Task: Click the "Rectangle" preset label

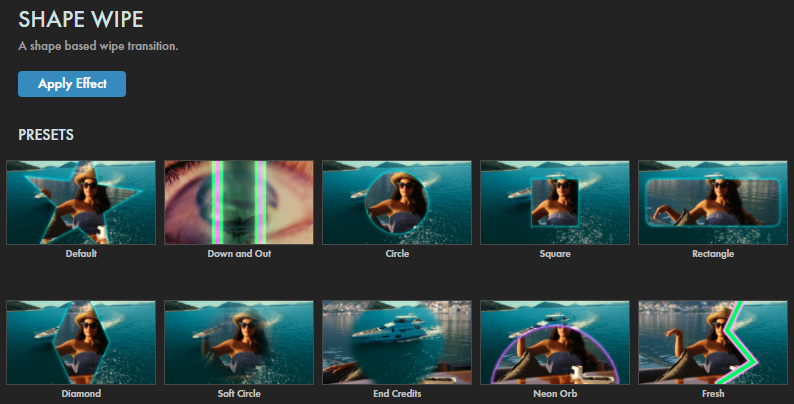Action: click(713, 254)
